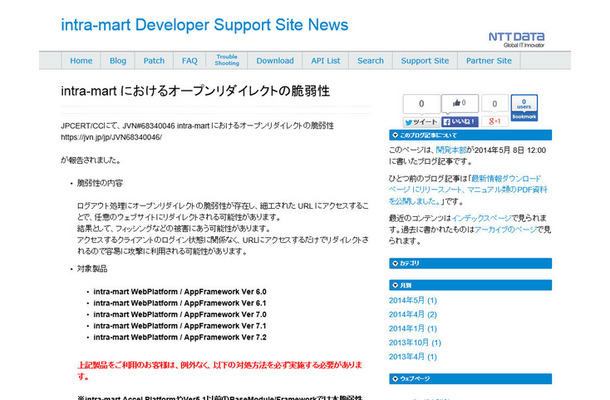Click the NTT DATA logo
This screenshot has height=400, width=610.
coord(517,39)
